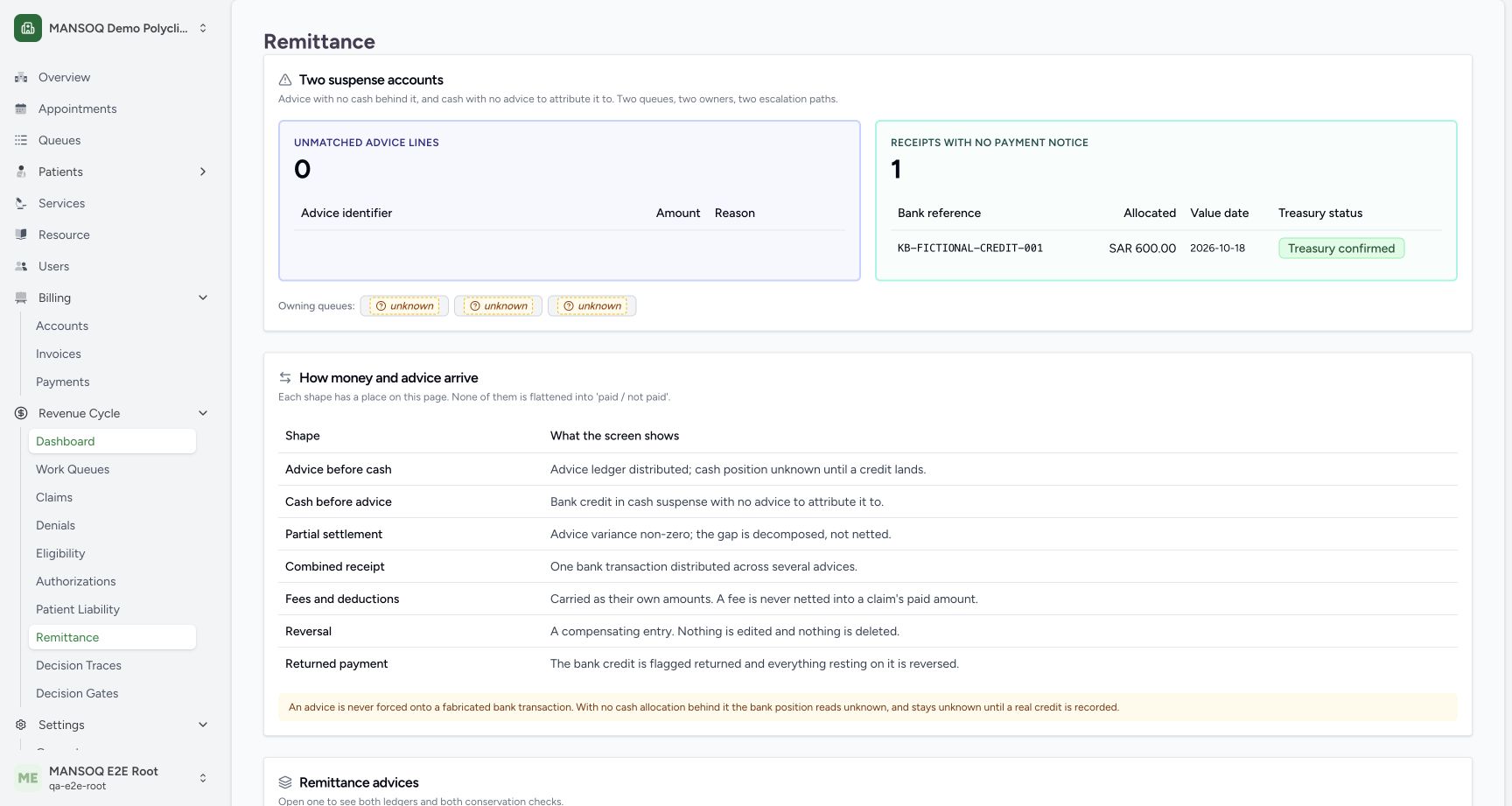Open Work Queues
Screen dimensions: 1512x806
tap(73, 469)
